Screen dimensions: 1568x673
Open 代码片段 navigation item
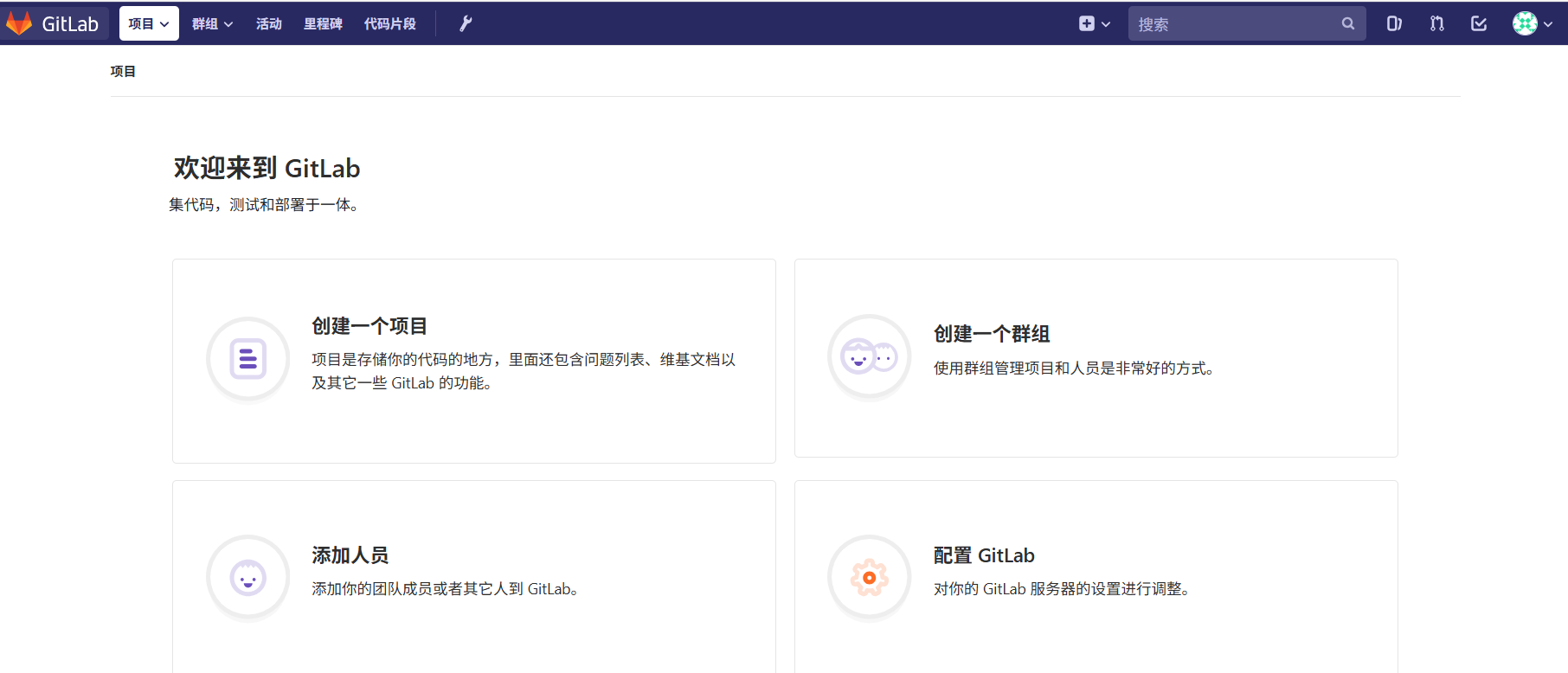pyautogui.click(x=389, y=23)
